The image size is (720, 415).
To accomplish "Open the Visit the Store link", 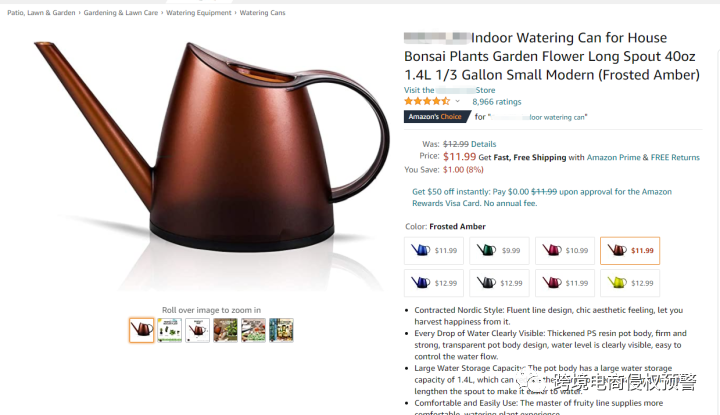I will pos(450,90).
